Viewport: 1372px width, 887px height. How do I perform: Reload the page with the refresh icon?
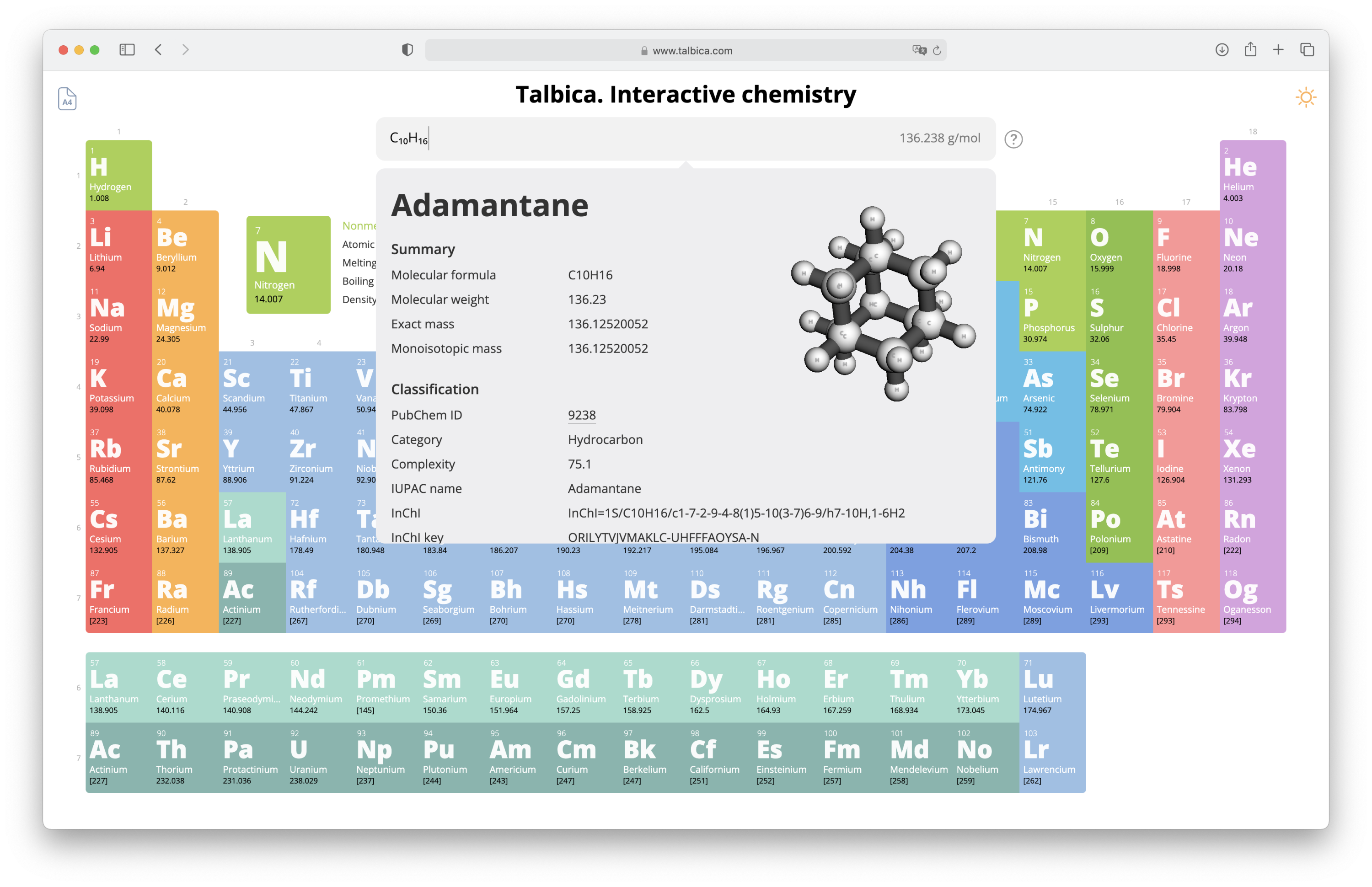pyautogui.click(x=937, y=50)
